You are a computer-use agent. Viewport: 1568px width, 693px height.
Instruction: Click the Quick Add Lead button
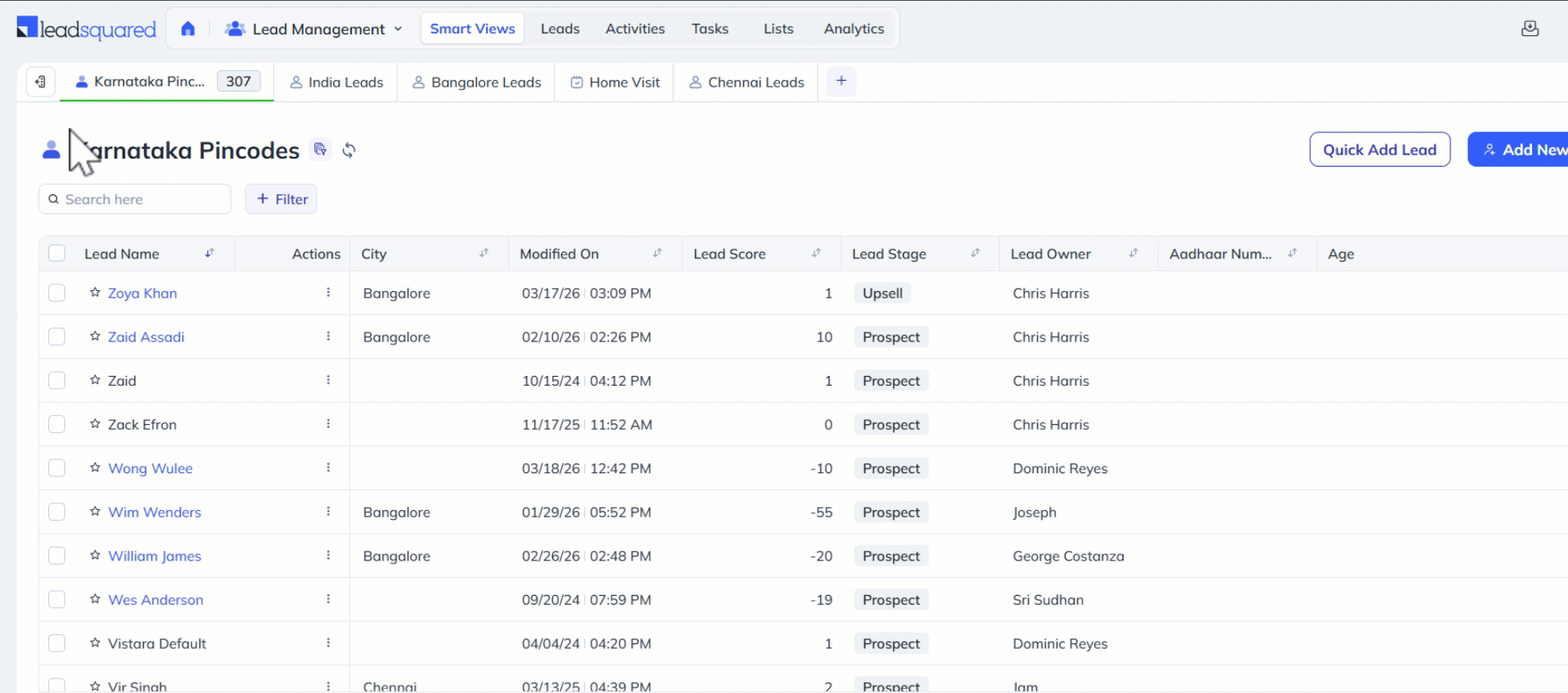[x=1379, y=150]
